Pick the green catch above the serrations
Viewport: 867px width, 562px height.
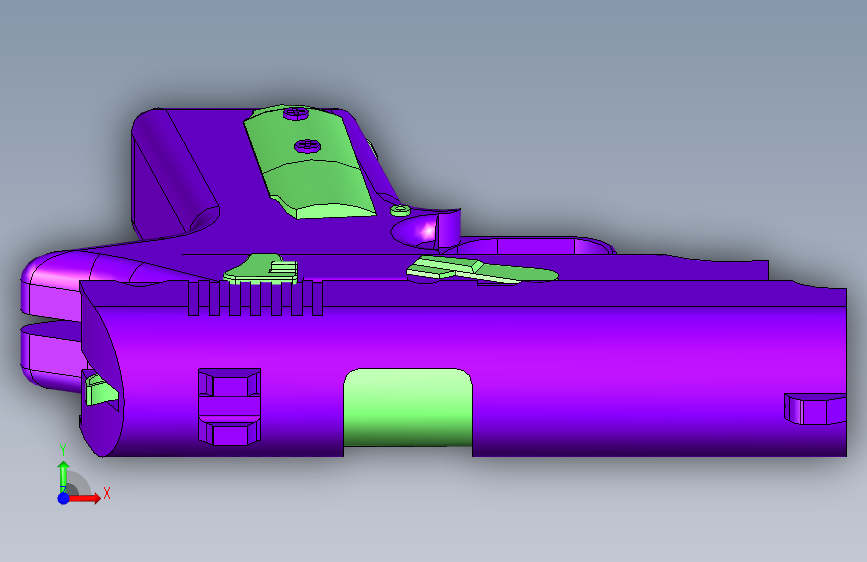(261, 269)
